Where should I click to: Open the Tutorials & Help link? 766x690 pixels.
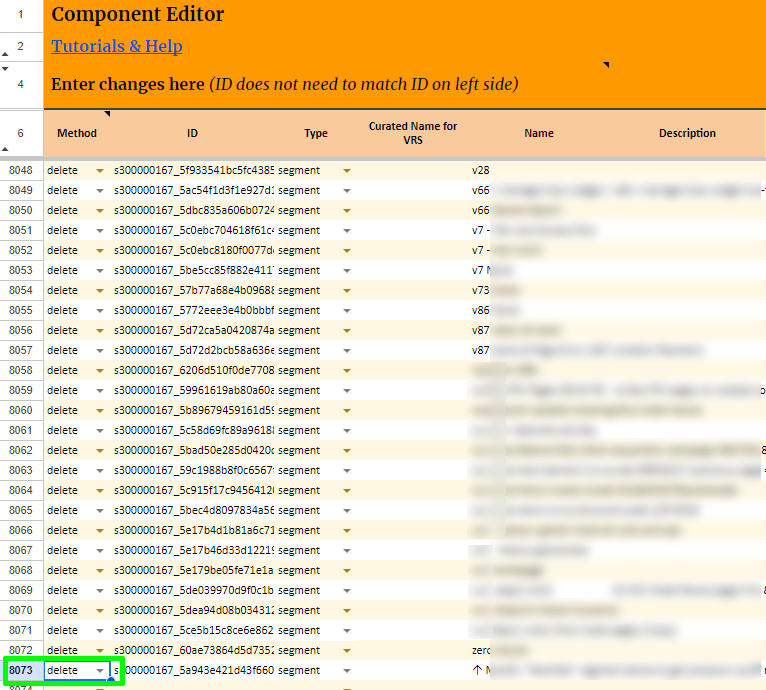pyautogui.click(x=117, y=46)
